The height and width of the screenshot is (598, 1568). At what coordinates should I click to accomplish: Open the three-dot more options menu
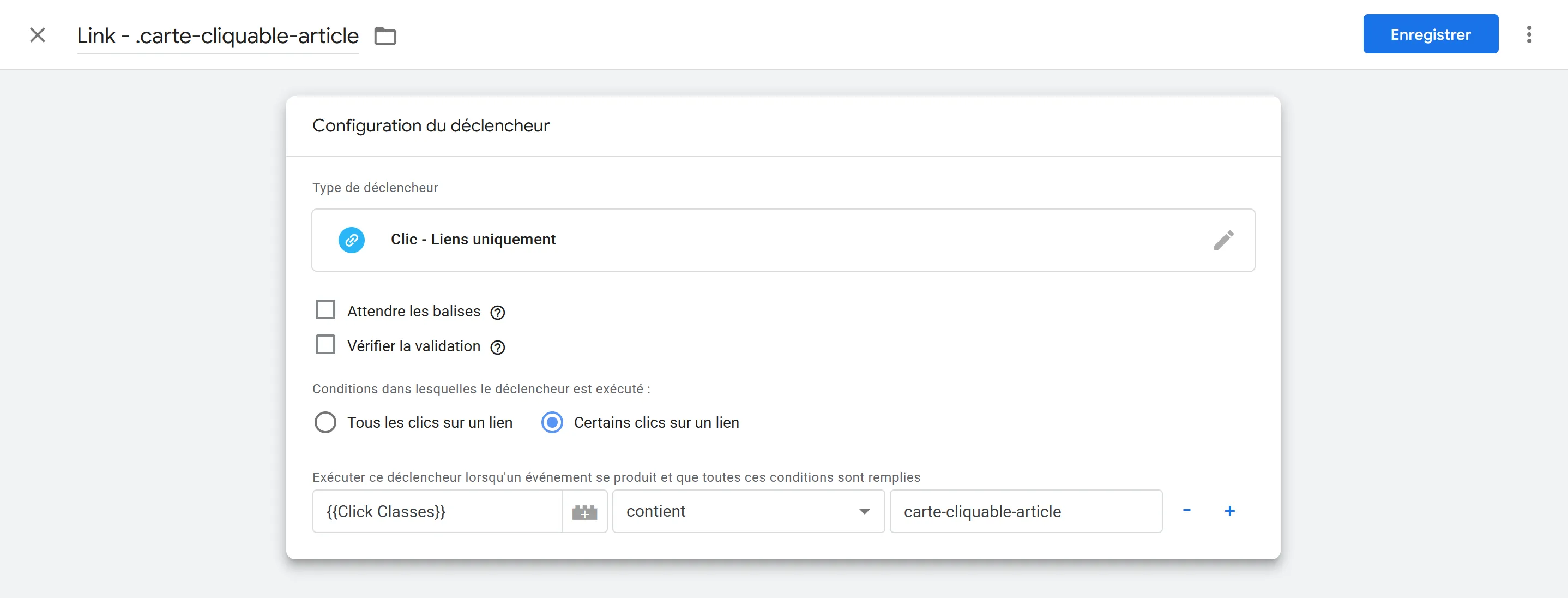click(1528, 35)
